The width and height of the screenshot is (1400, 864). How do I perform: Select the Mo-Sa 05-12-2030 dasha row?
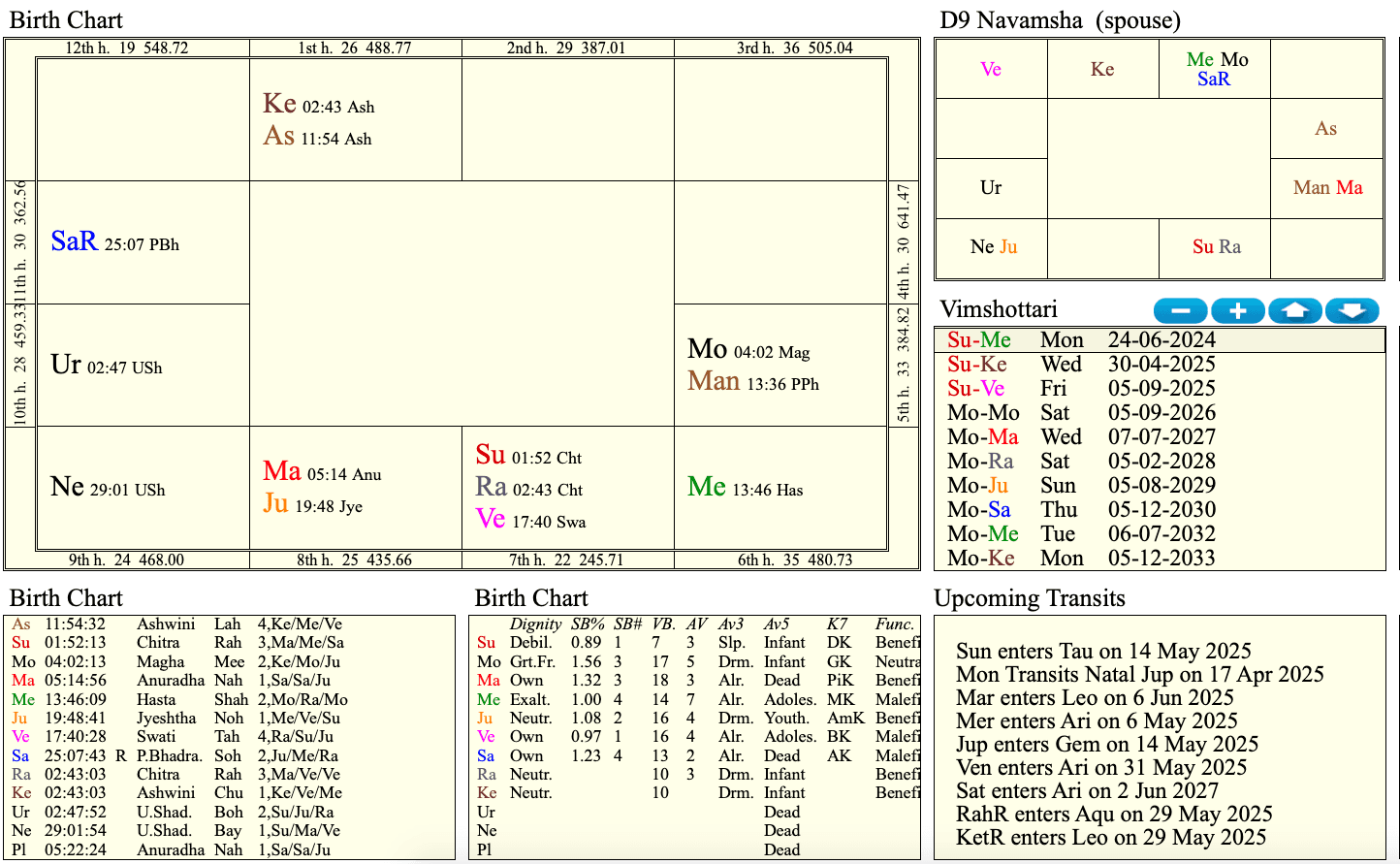coord(1160,509)
